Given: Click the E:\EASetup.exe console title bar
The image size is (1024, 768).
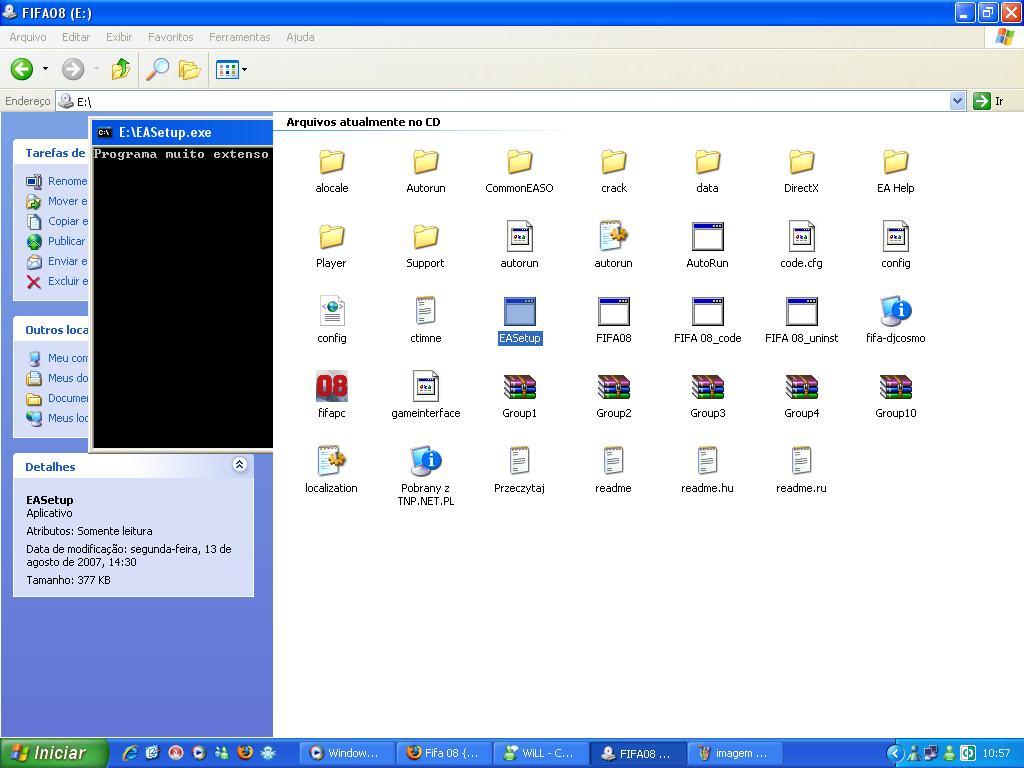Looking at the screenshot, I should (182, 133).
